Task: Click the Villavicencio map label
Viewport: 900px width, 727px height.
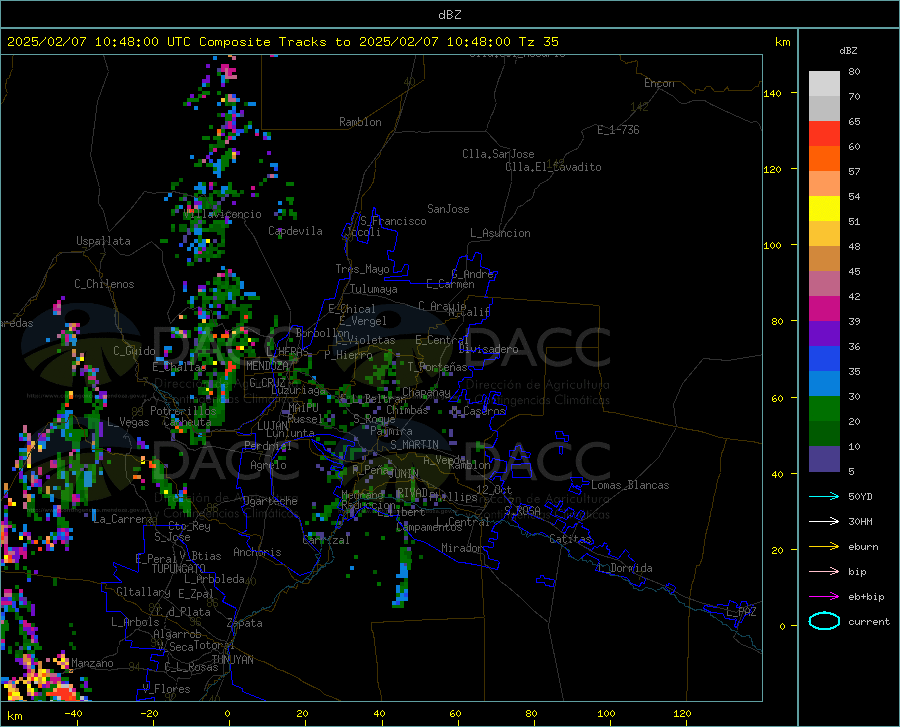Action: coord(223,214)
